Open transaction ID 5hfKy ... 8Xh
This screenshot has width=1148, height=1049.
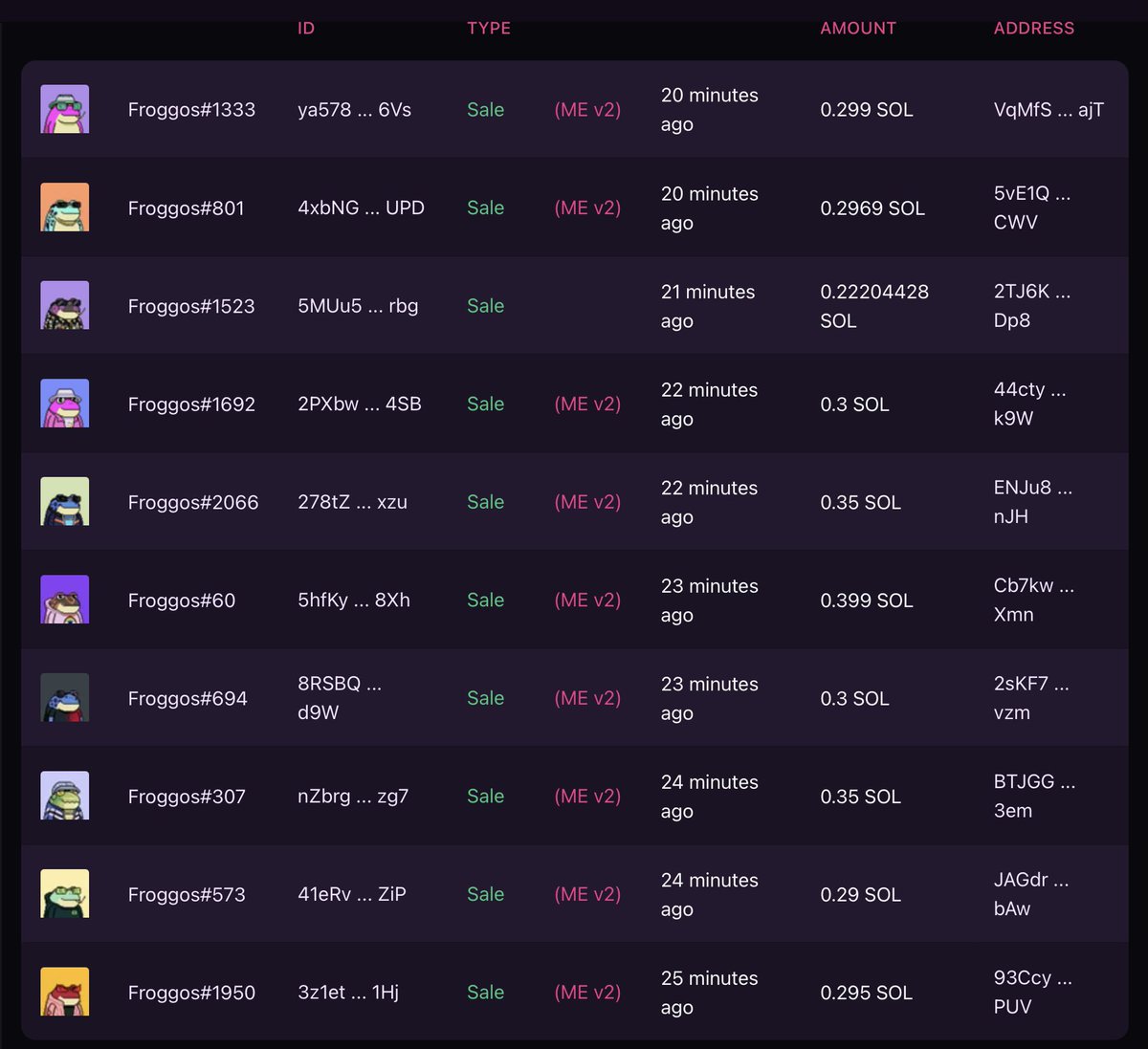pos(354,600)
